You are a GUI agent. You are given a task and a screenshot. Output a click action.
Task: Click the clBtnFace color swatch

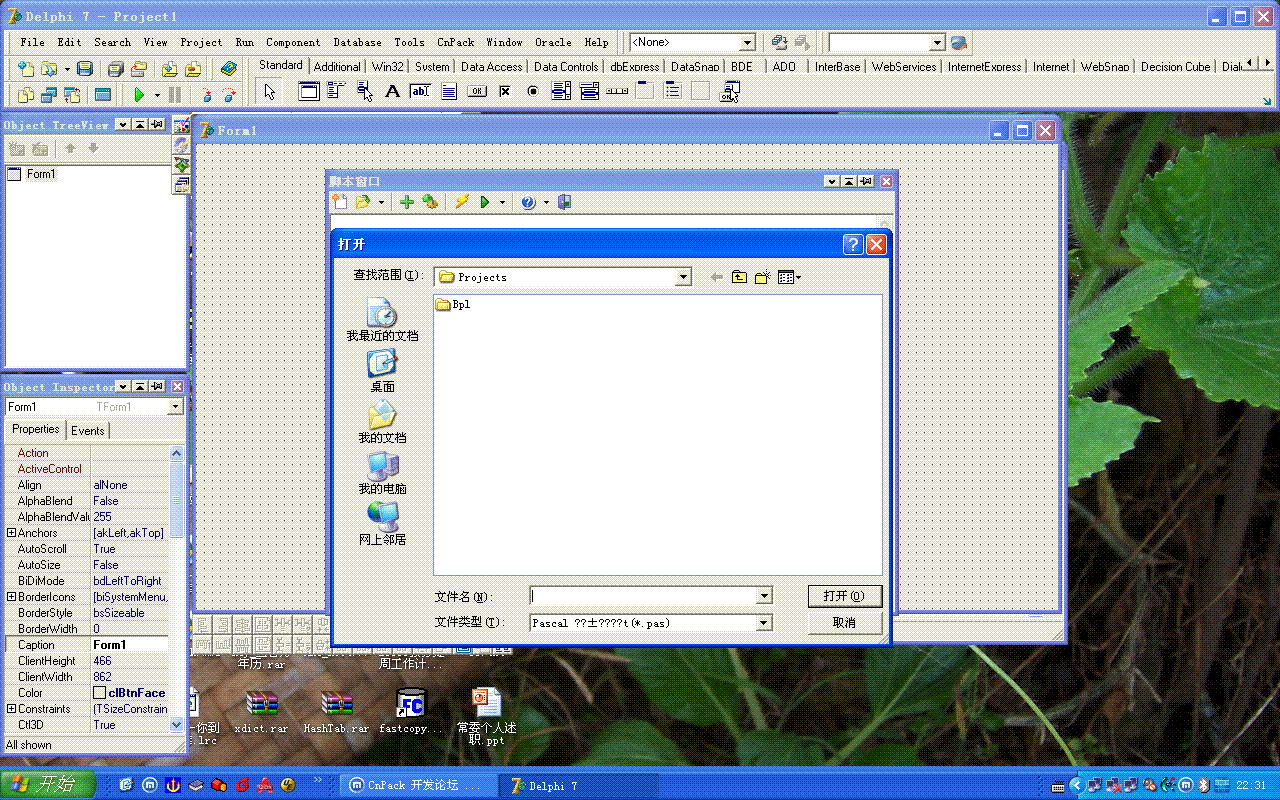(100, 693)
